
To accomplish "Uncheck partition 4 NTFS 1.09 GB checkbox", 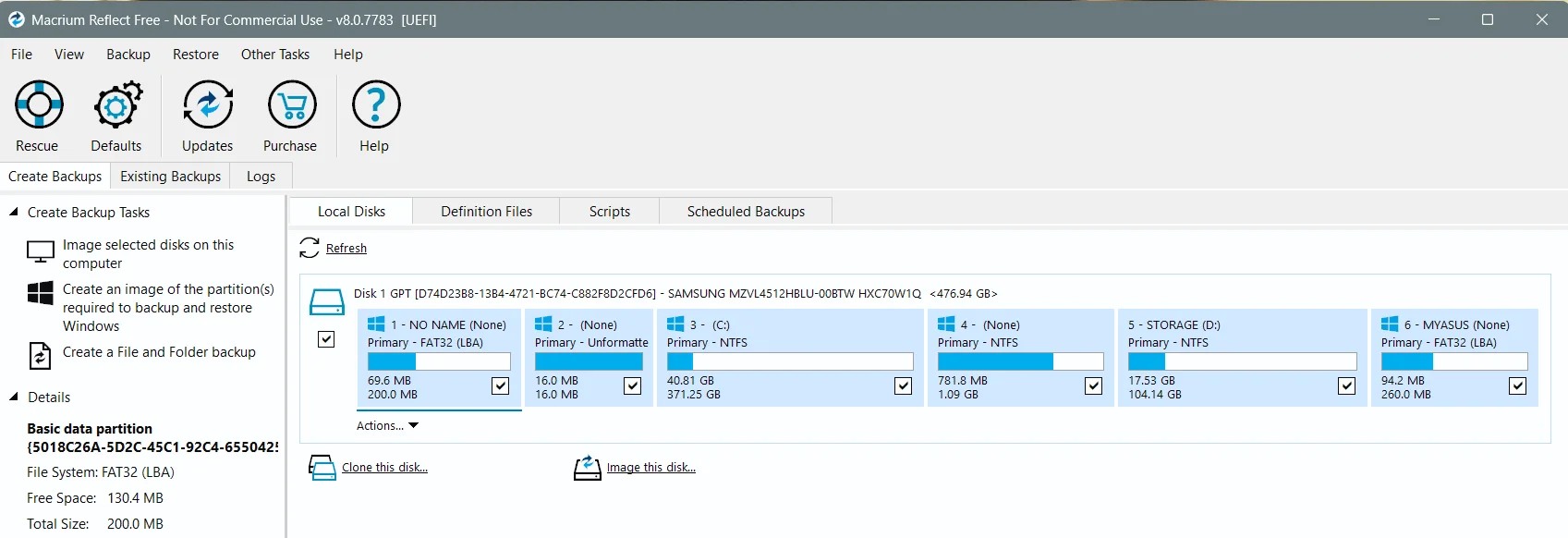I will pos(1094,385).
